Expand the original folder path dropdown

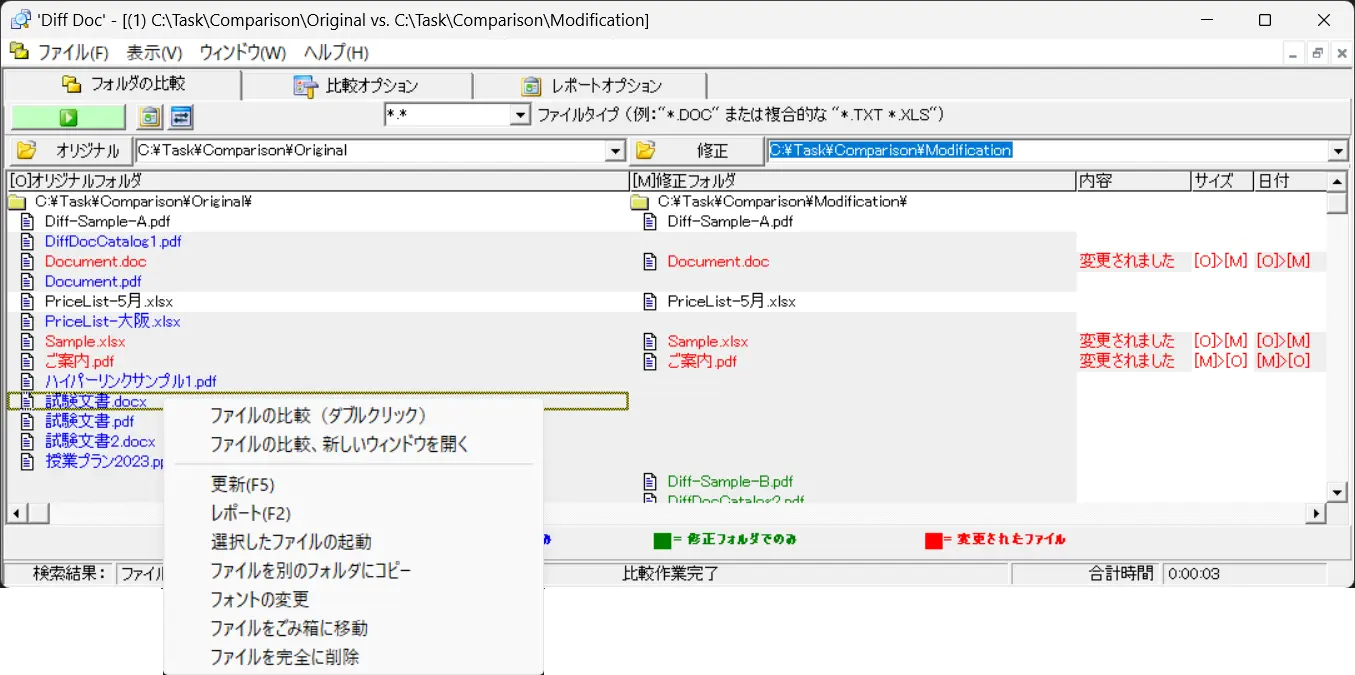(x=615, y=151)
